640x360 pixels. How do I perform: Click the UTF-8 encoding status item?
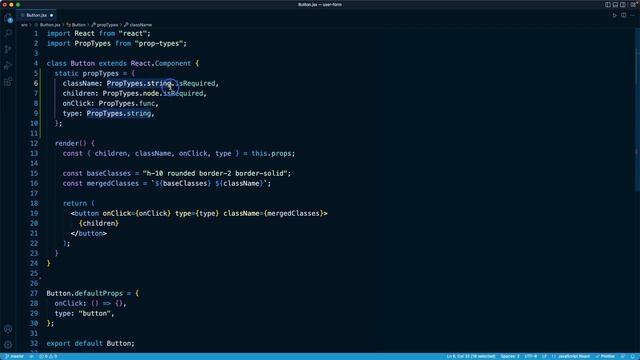[x=531, y=356]
